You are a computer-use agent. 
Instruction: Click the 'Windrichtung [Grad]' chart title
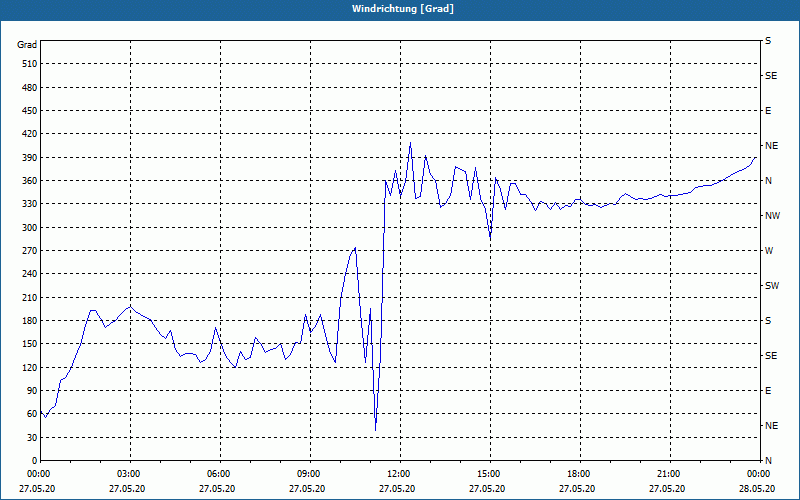tap(403, 9)
